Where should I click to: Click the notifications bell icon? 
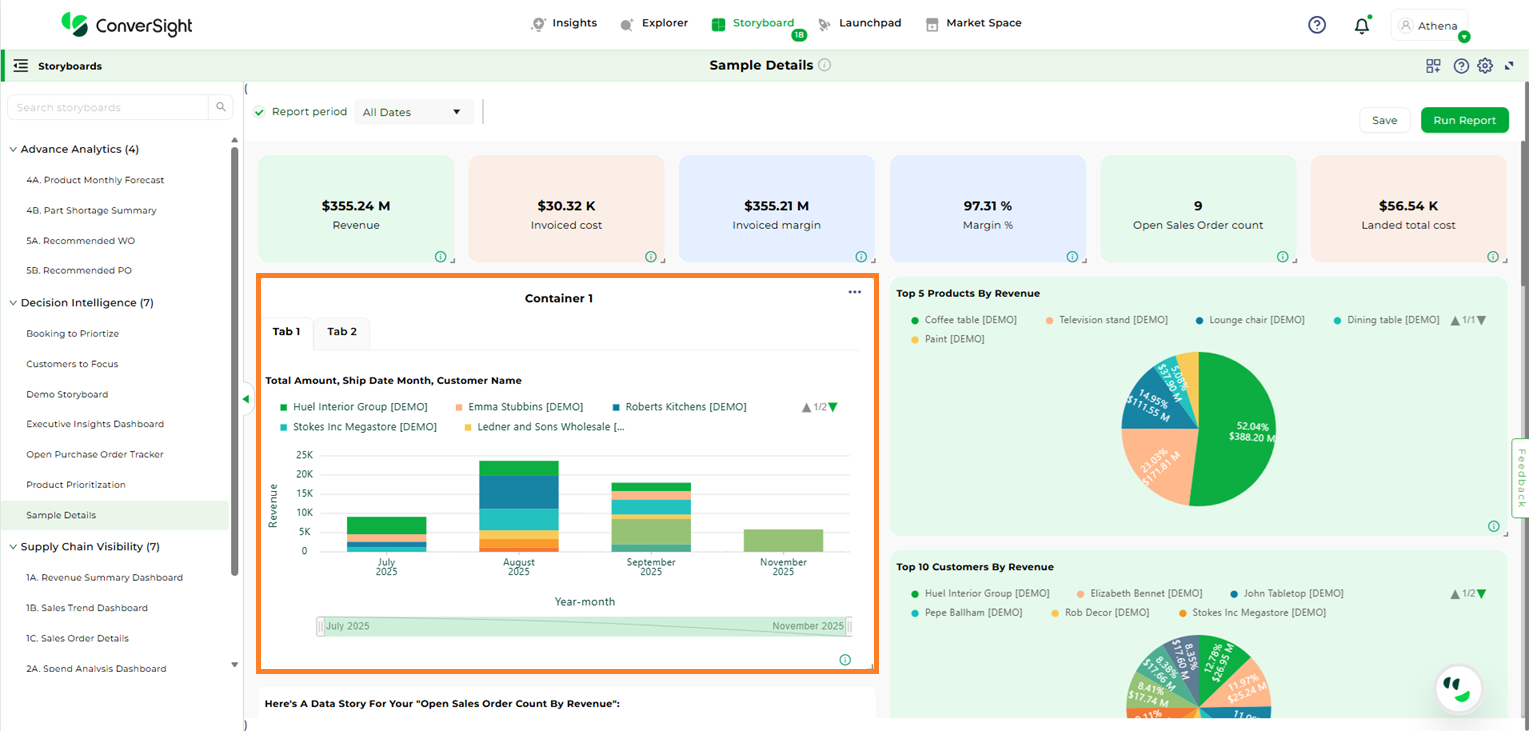1361,26
